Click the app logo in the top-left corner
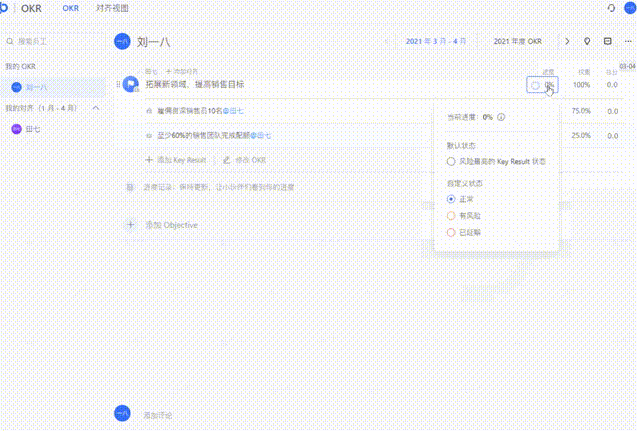 (x=3, y=8)
